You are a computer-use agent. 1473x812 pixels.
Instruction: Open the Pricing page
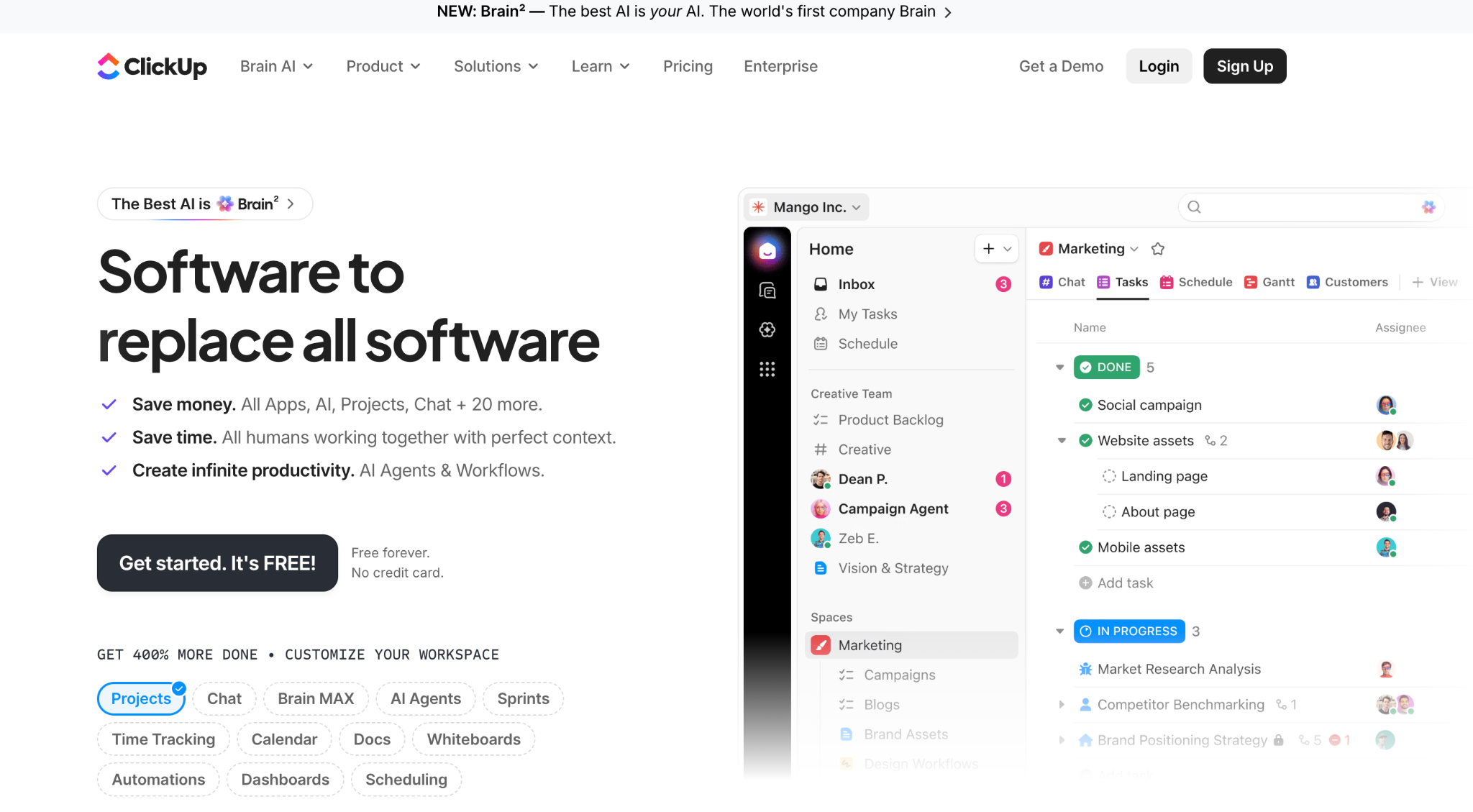688,66
